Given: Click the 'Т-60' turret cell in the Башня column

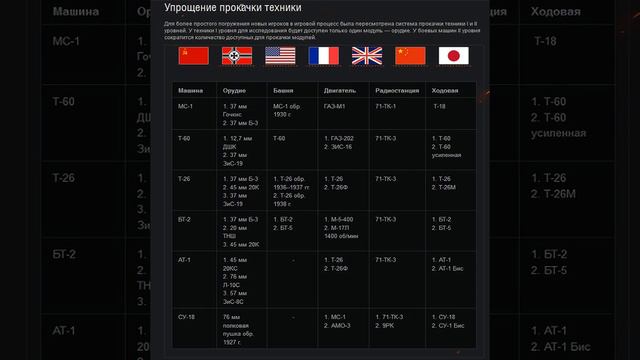Looking at the screenshot, I should (279, 138).
